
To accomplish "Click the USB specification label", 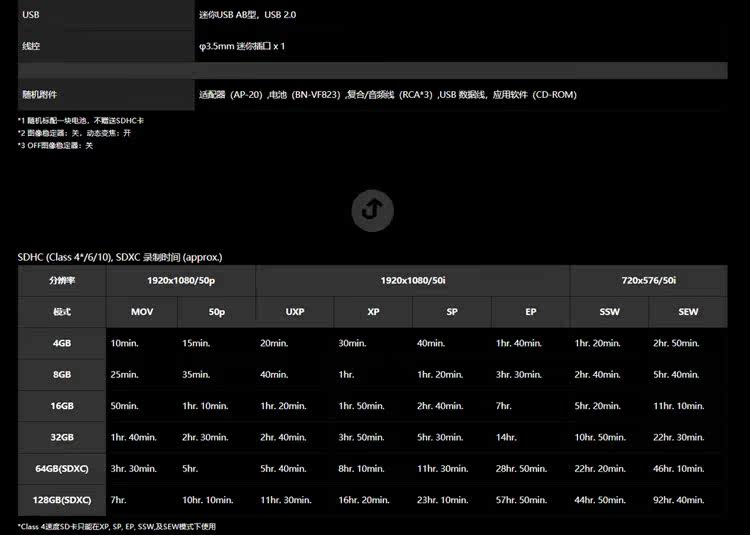I will (x=31, y=15).
